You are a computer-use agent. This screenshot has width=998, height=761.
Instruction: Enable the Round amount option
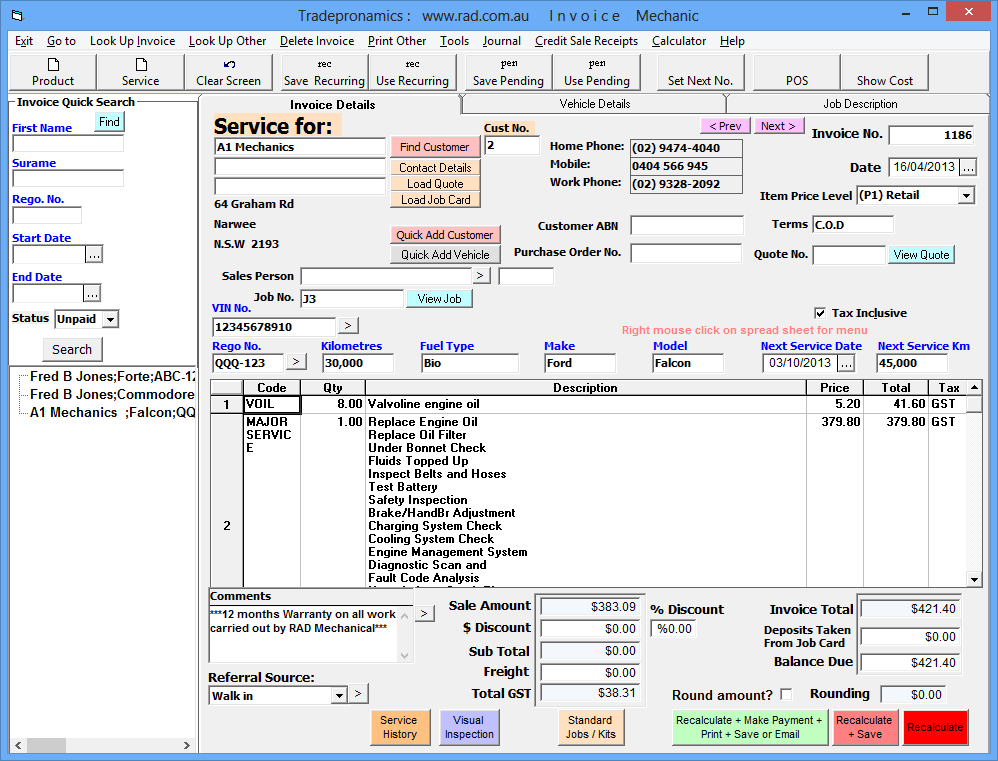pyautogui.click(x=786, y=693)
